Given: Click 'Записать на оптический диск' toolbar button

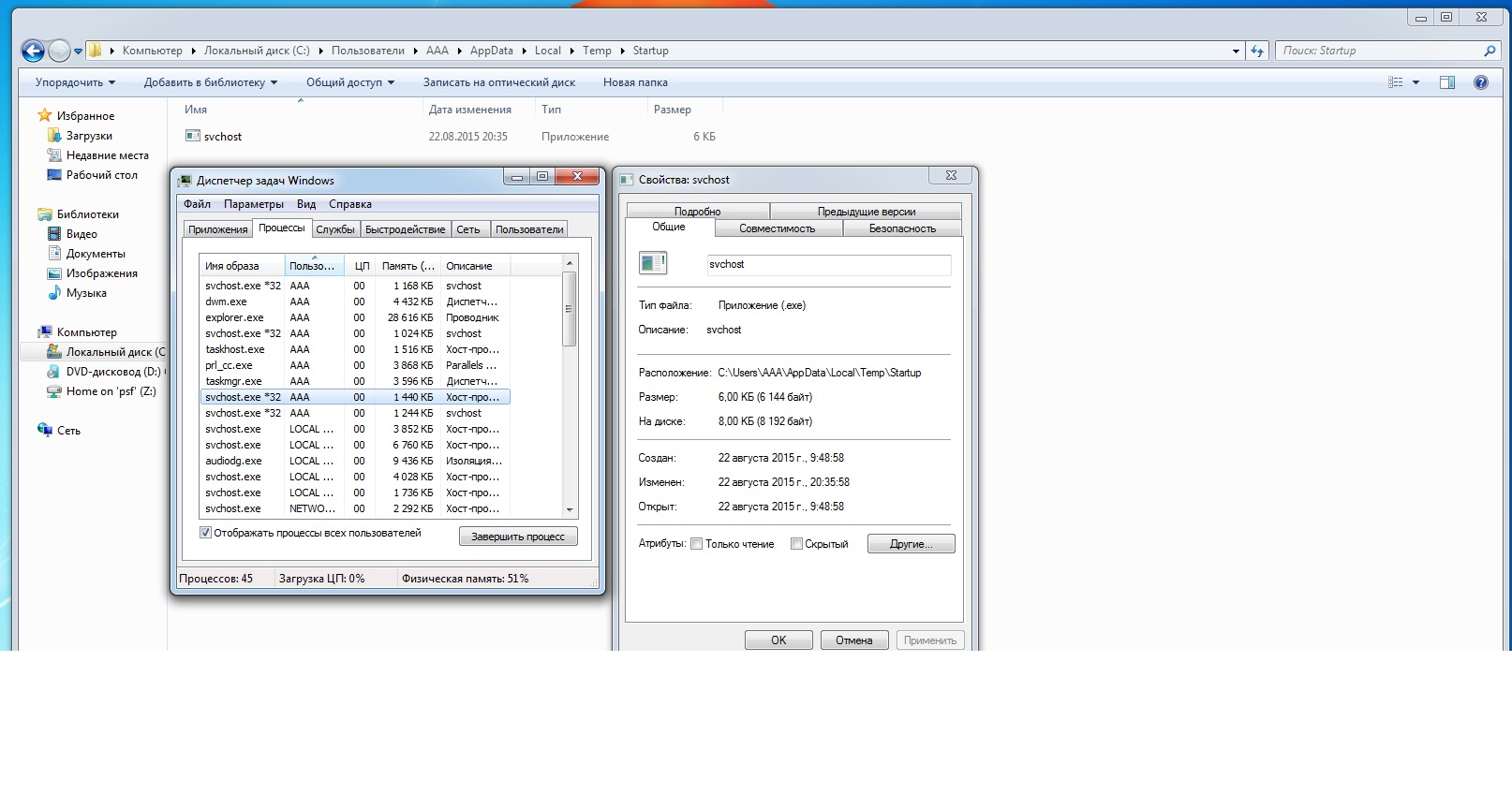Looking at the screenshot, I should (499, 82).
